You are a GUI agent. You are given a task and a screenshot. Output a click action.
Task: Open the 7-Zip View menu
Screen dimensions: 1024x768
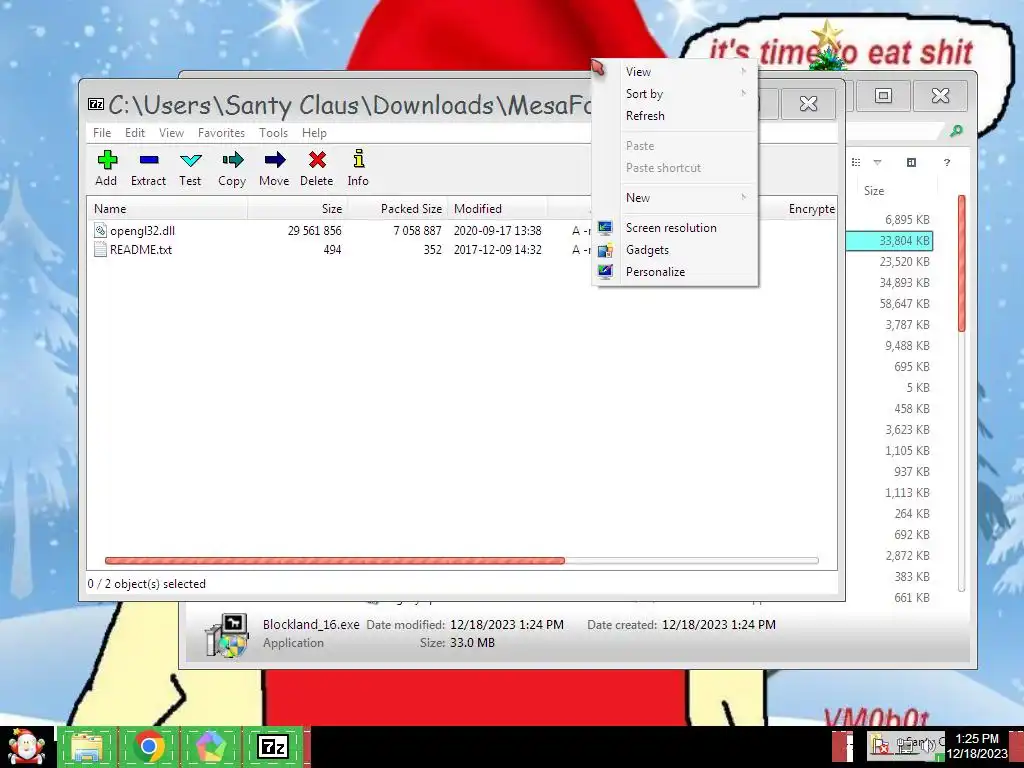(x=171, y=133)
